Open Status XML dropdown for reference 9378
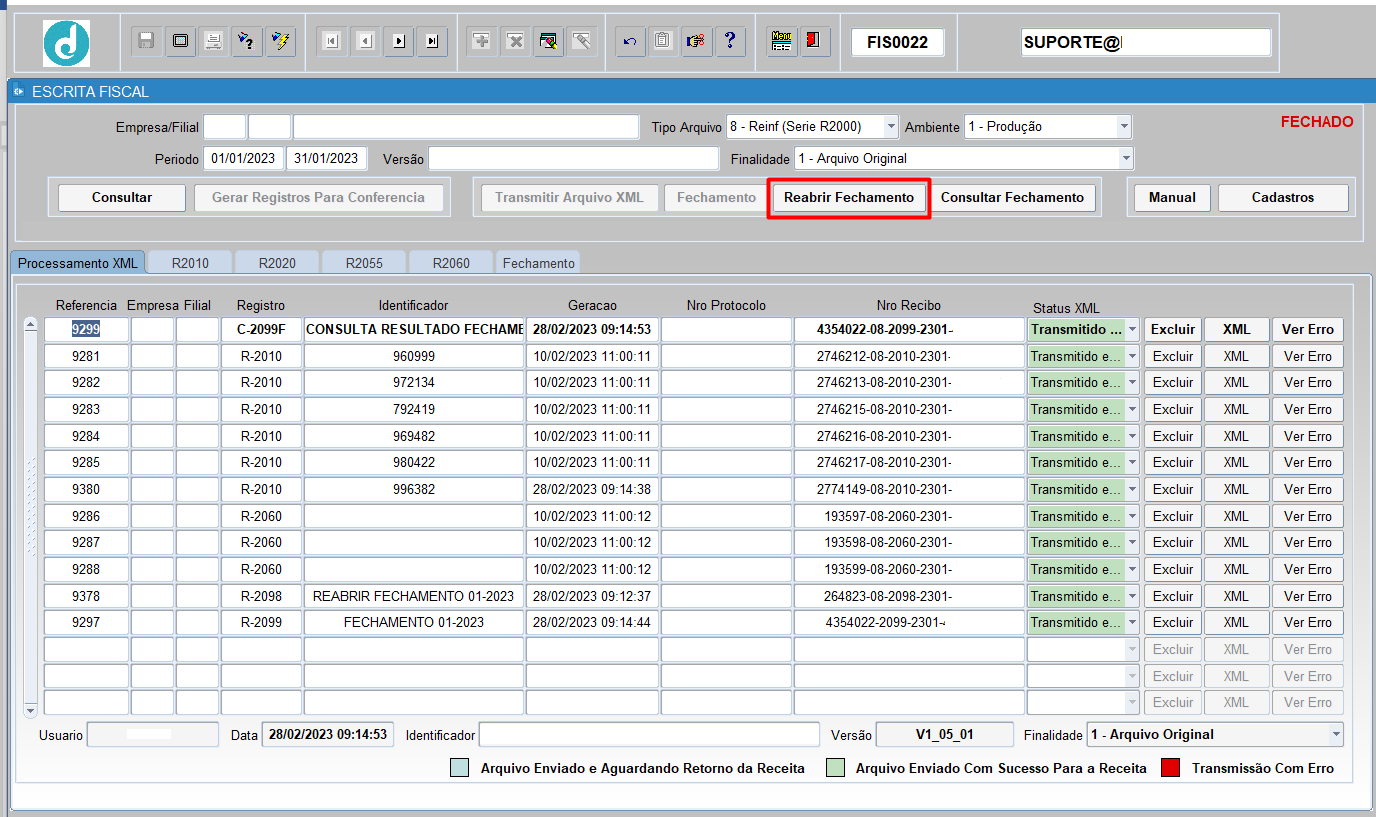 click(x=1132, y=596)
